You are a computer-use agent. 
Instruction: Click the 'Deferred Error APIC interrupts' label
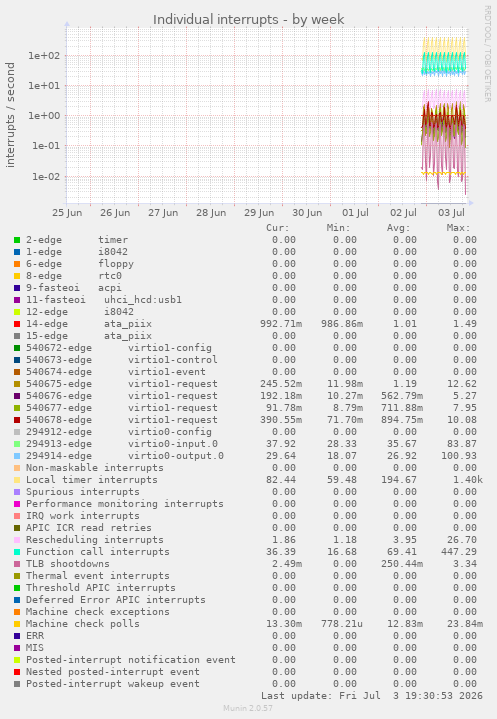pyautogui.click(x=116, y=600)
